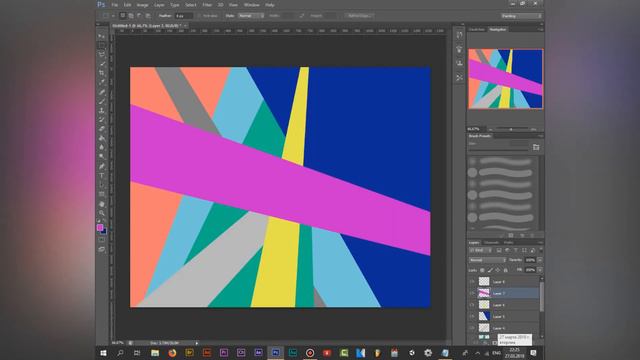Toggle visibility of the yellow thumbnail layer
The width and height of the screenshot is (640, 360).
pyautogui.click(x=472, y=305)
